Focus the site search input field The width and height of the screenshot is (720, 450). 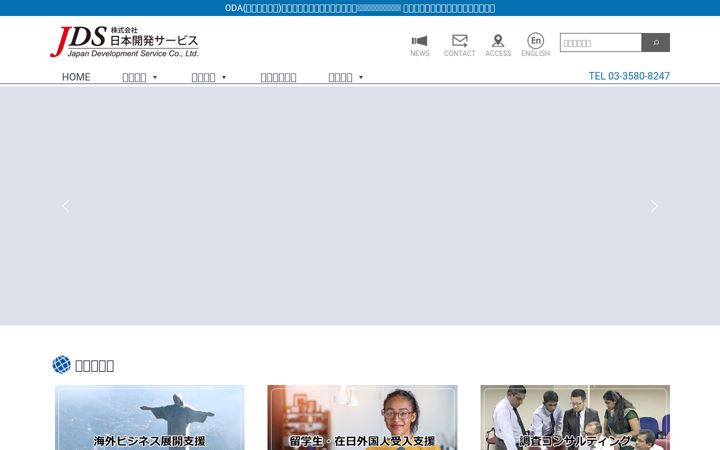(601, 43)
